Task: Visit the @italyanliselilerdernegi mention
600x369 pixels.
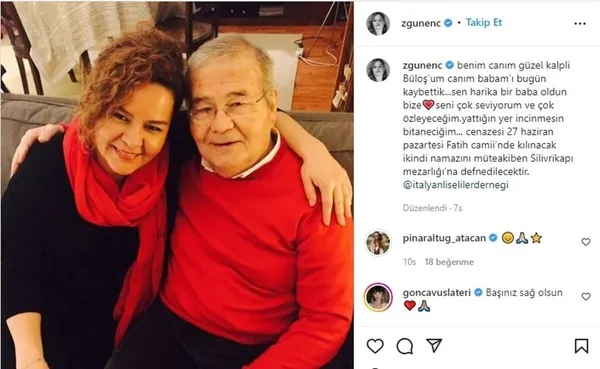Action: click(x=456, y=185)
